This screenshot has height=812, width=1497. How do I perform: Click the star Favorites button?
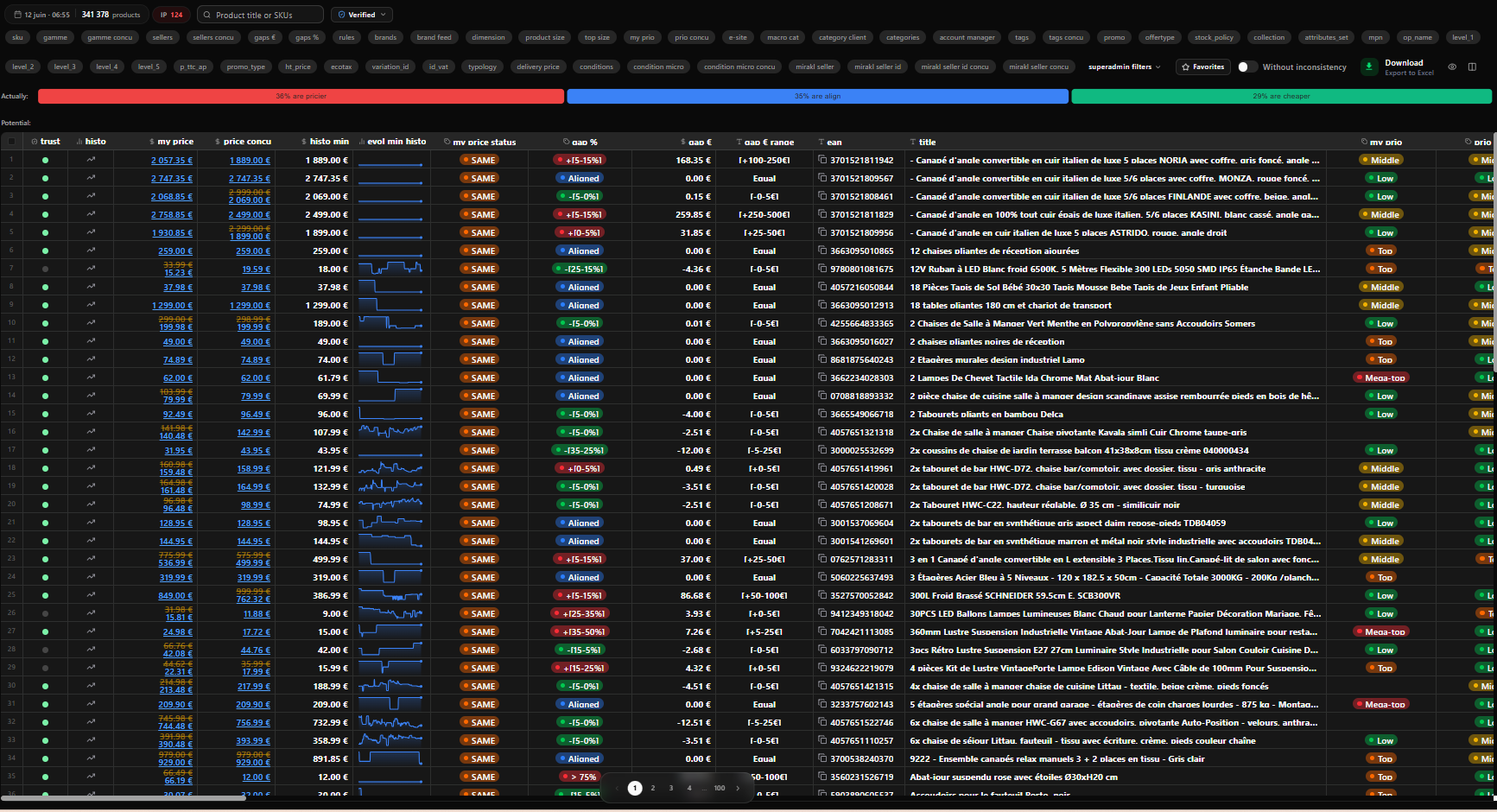coord(1202,67)
